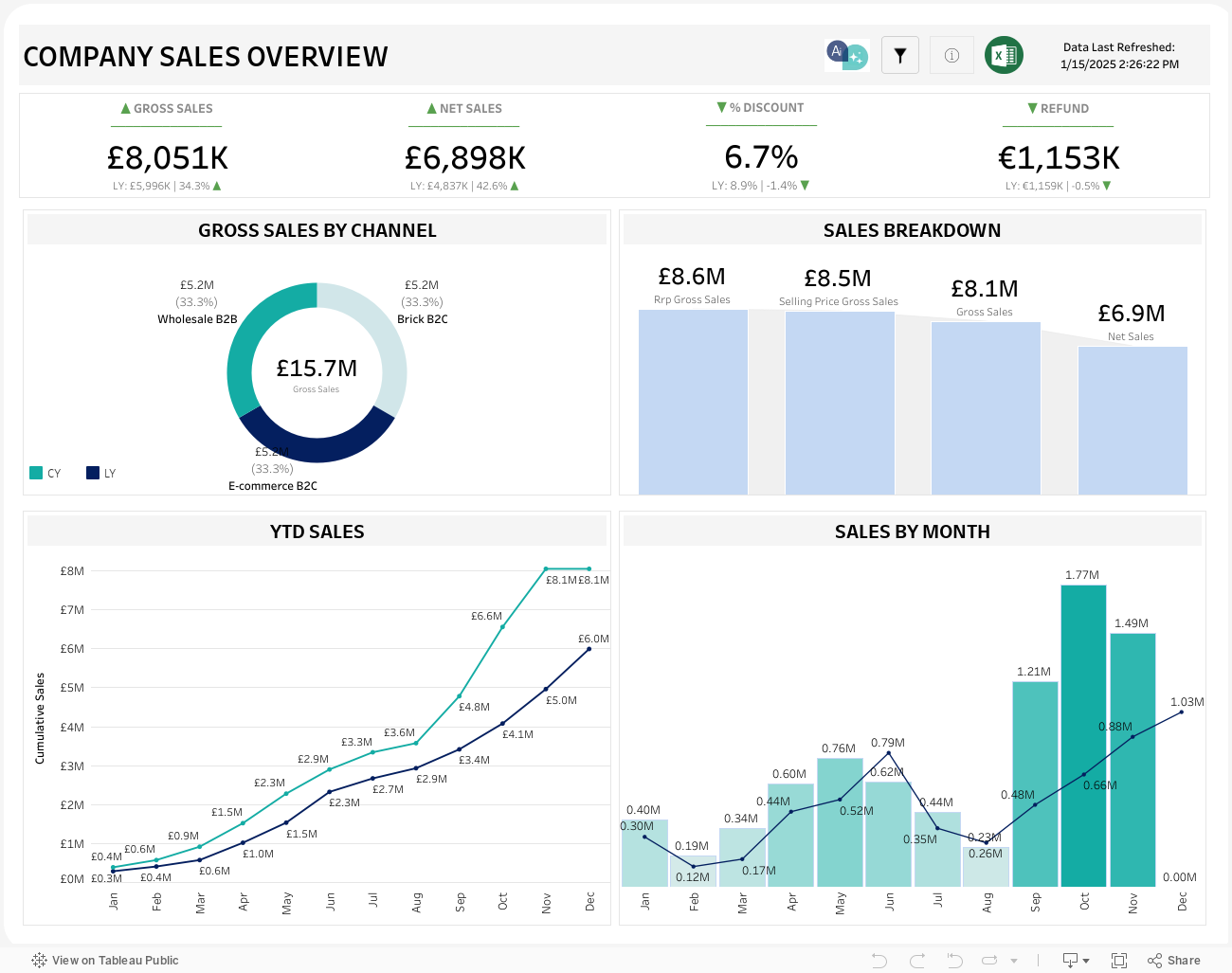Image resolution: width=1232 pixels, height=973 pixels.
Task: Click the SALES BREAKDOWN title
Action: 912,230
